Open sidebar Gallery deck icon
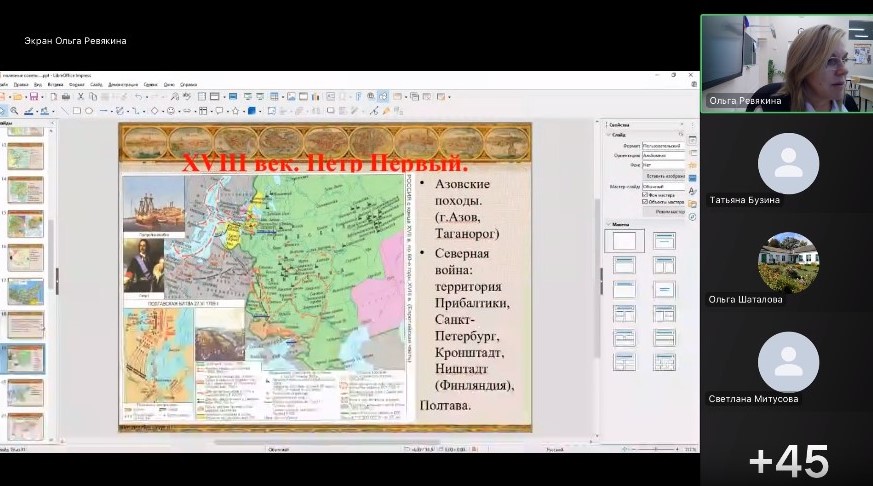 click(692, 204)
